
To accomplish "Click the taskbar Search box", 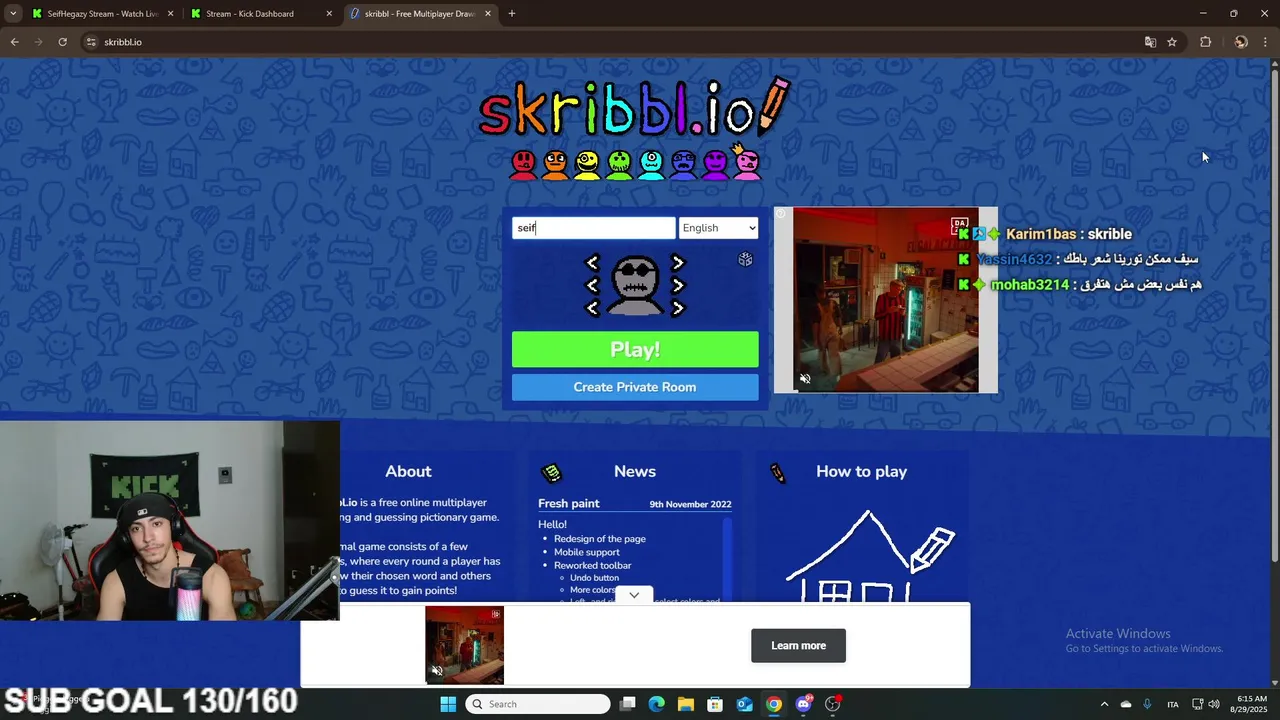I will (540, 704).
